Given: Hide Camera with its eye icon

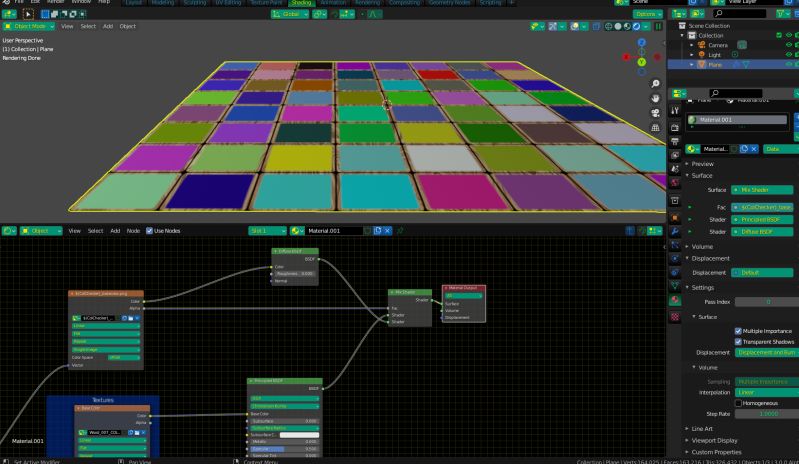Looking at the screenshot, I should (789, 45).
